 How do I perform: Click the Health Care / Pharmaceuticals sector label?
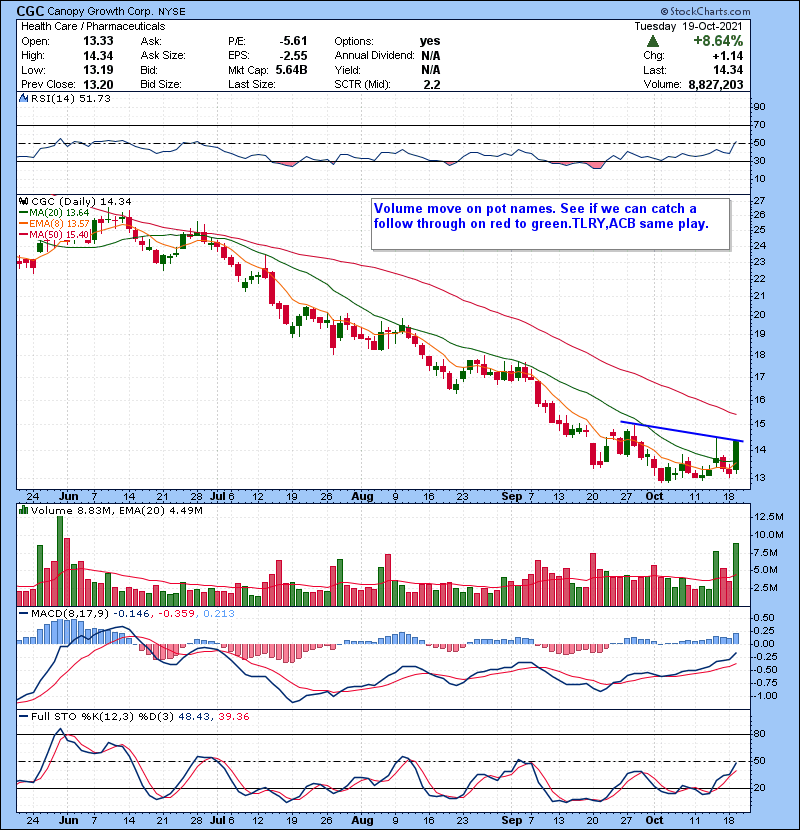93,26
